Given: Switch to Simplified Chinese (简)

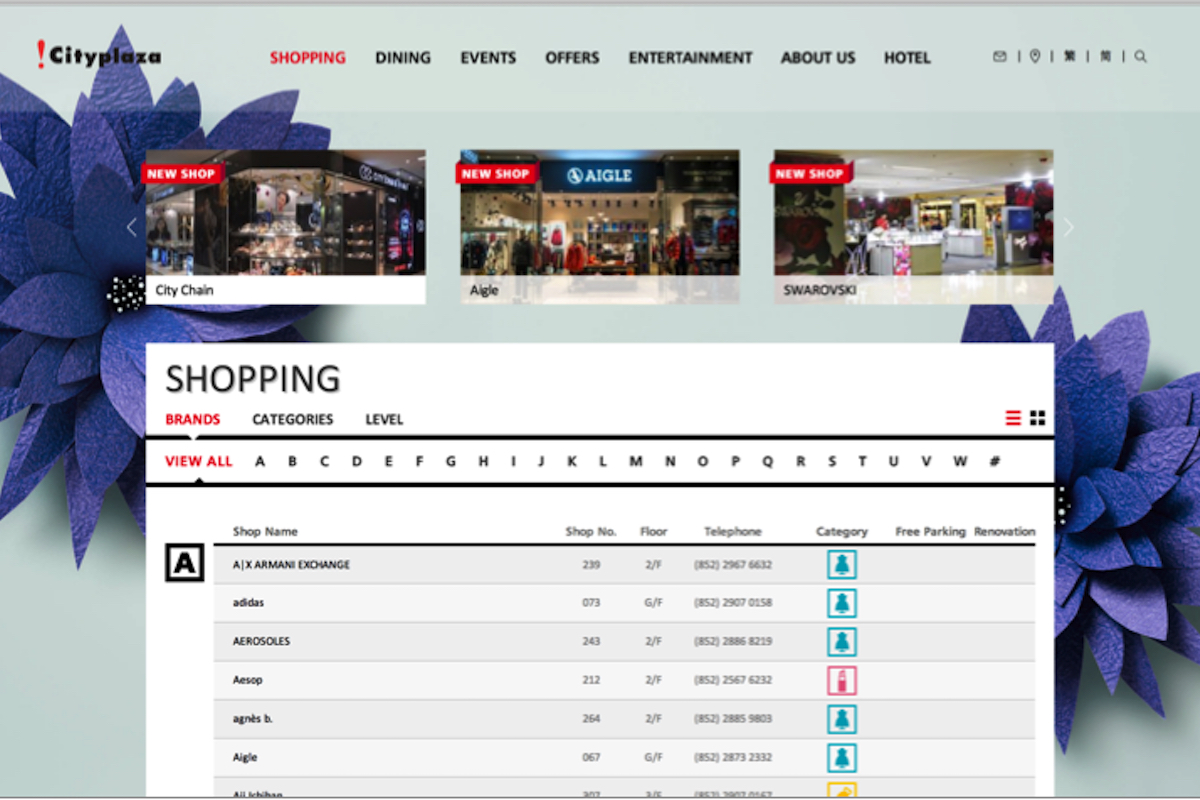Looking at the screenshot, I should pos(1105,57).
